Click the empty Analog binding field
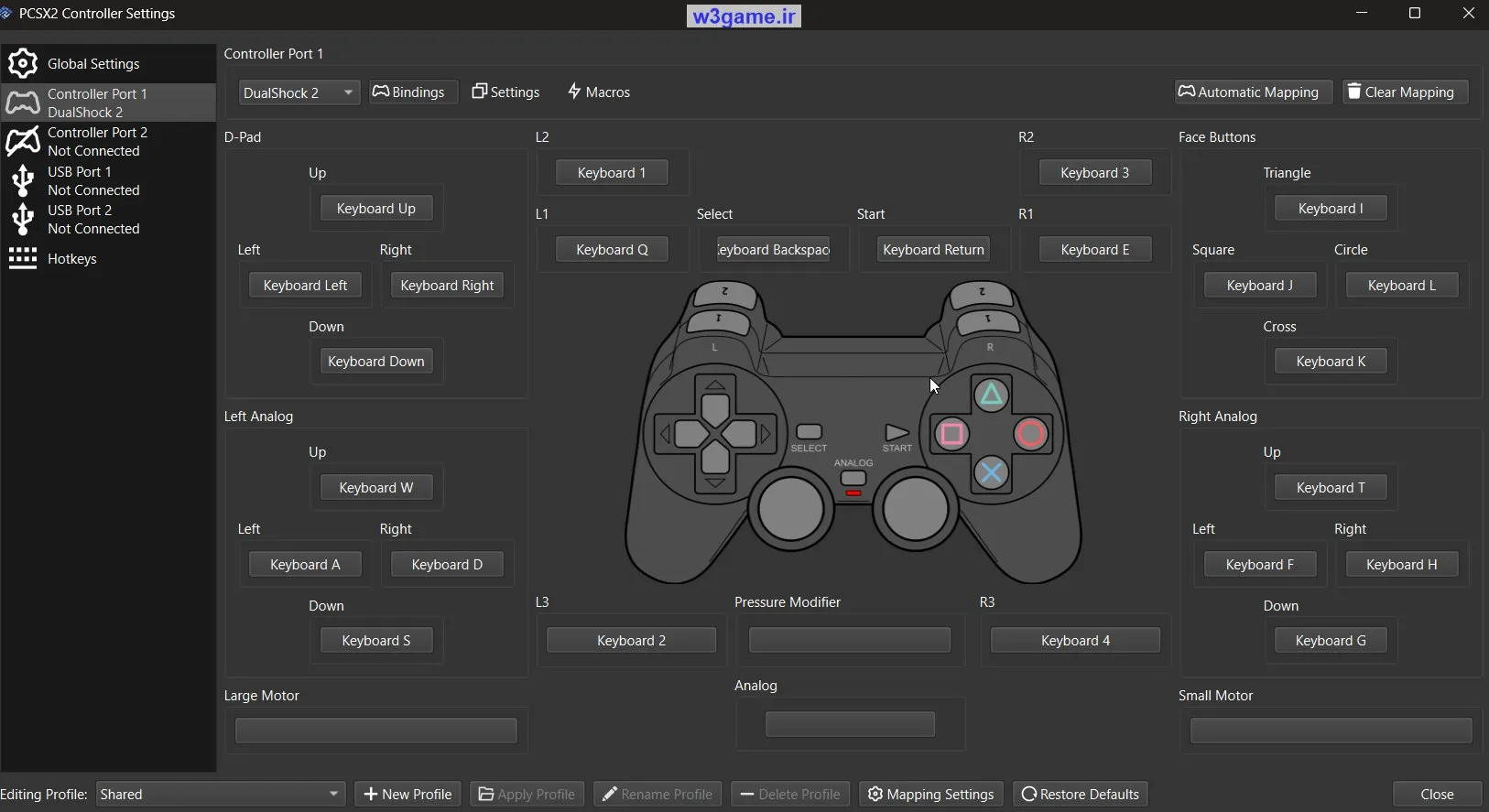This screenshot has height=812, width=1489. (x=850, y=724)
